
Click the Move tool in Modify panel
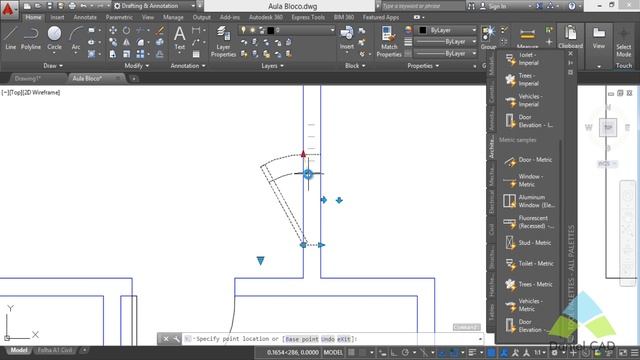[x=113, y=30]
